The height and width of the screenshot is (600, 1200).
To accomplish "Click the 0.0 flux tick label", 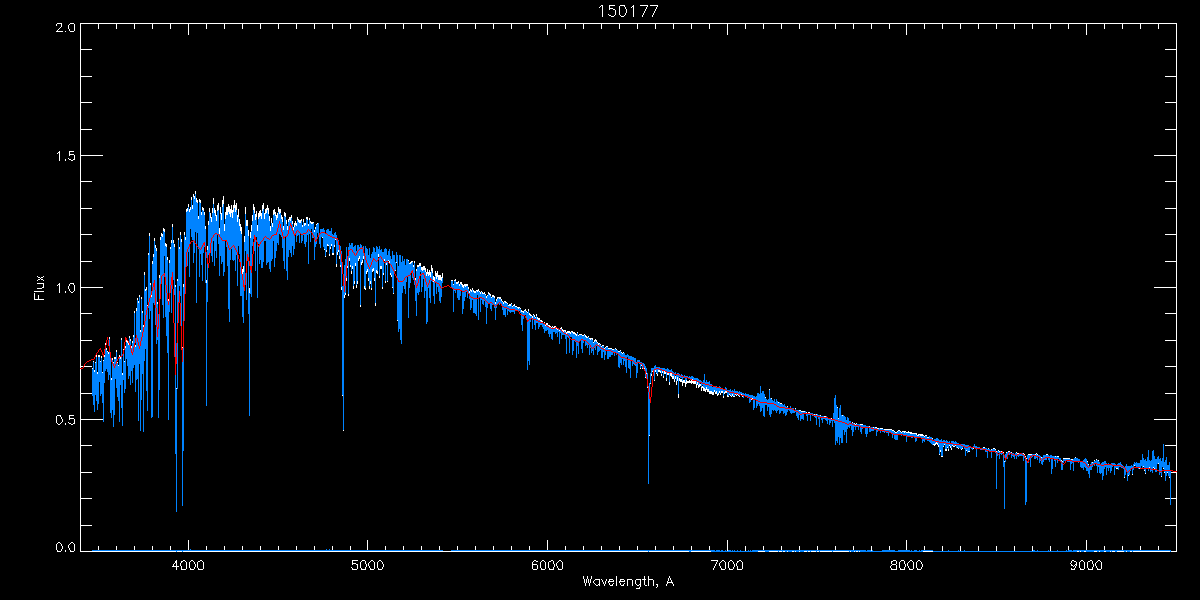I will 65,547.
